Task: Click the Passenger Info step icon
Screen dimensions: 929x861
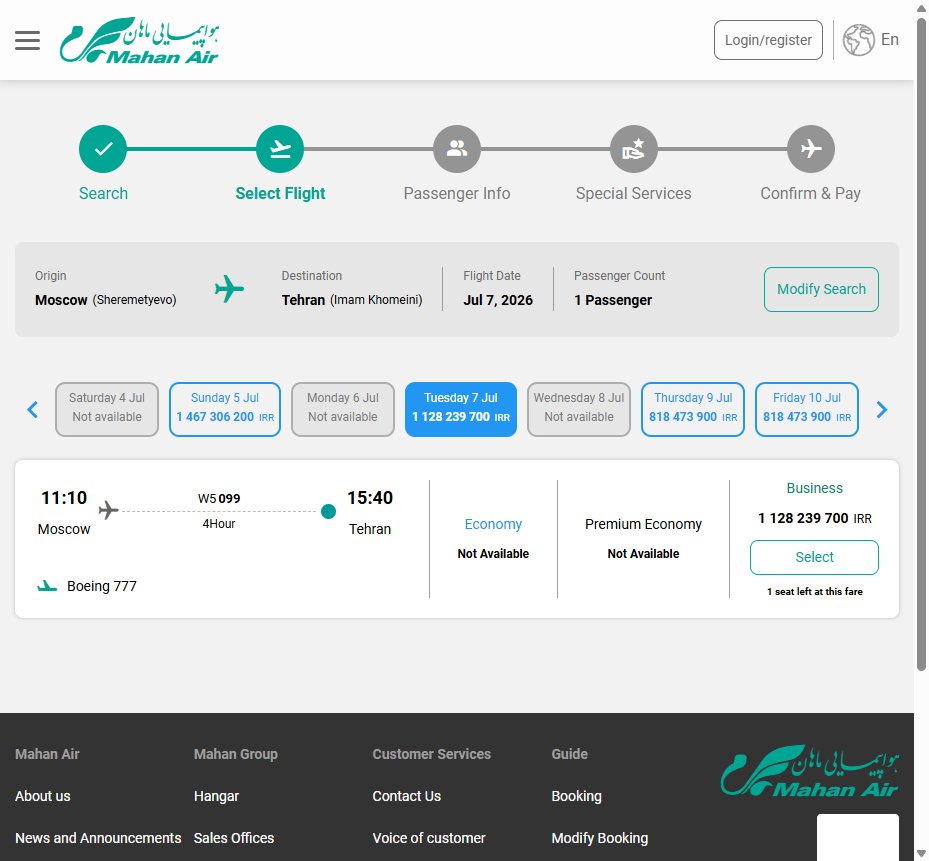Action: pos(457,149)
